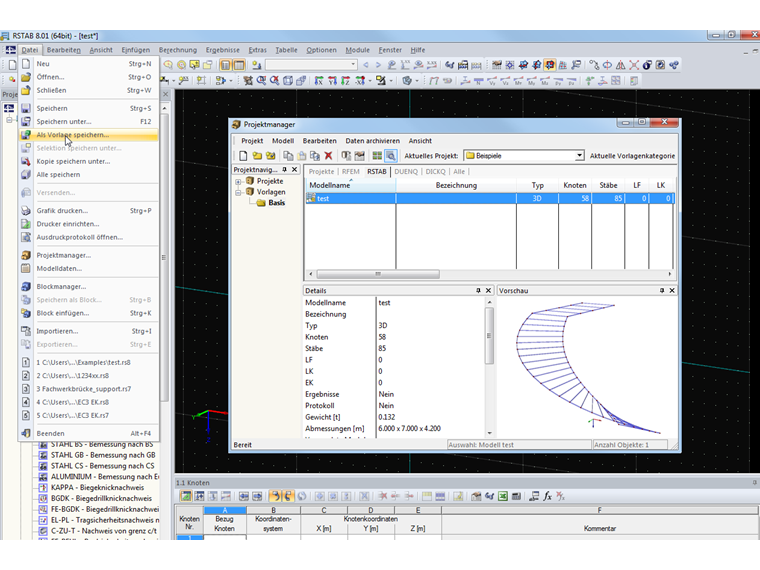Click the Knoten column header in model list
Image resolution: width=760 pixels, height=570 pixels.
(575, 185)
